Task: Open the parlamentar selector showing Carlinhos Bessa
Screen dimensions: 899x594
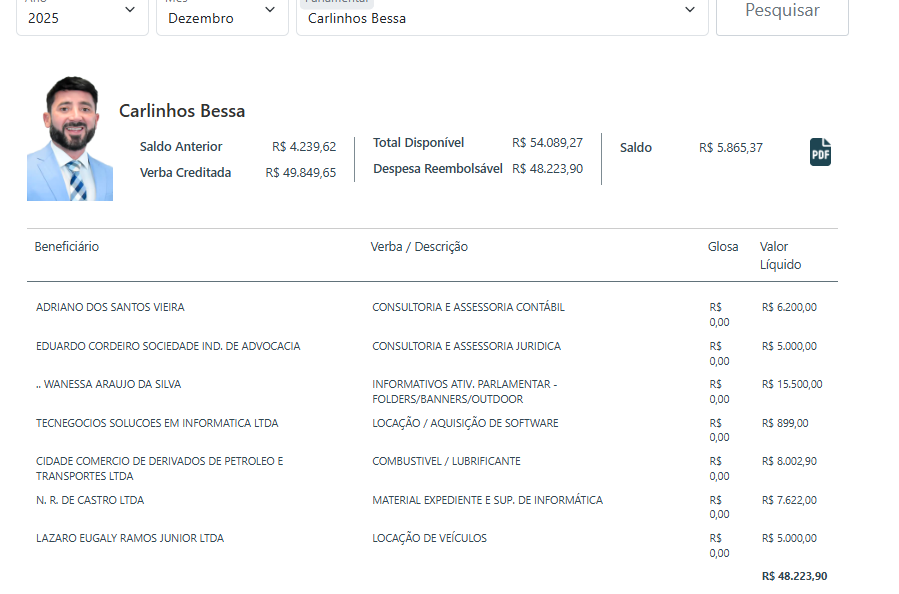Action: click(501, 15)
